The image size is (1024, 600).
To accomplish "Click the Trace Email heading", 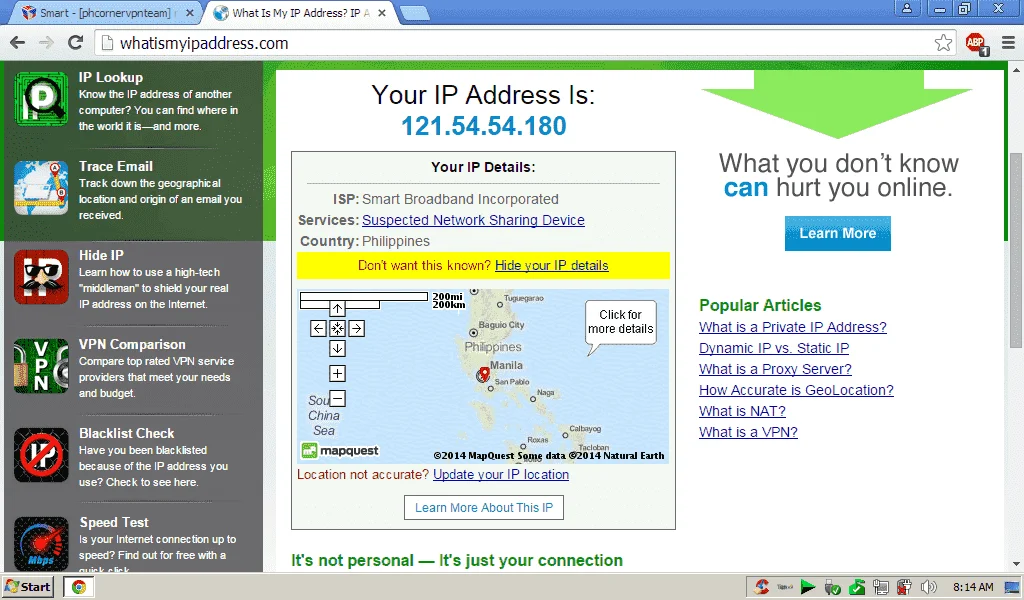I will [116, 166].
